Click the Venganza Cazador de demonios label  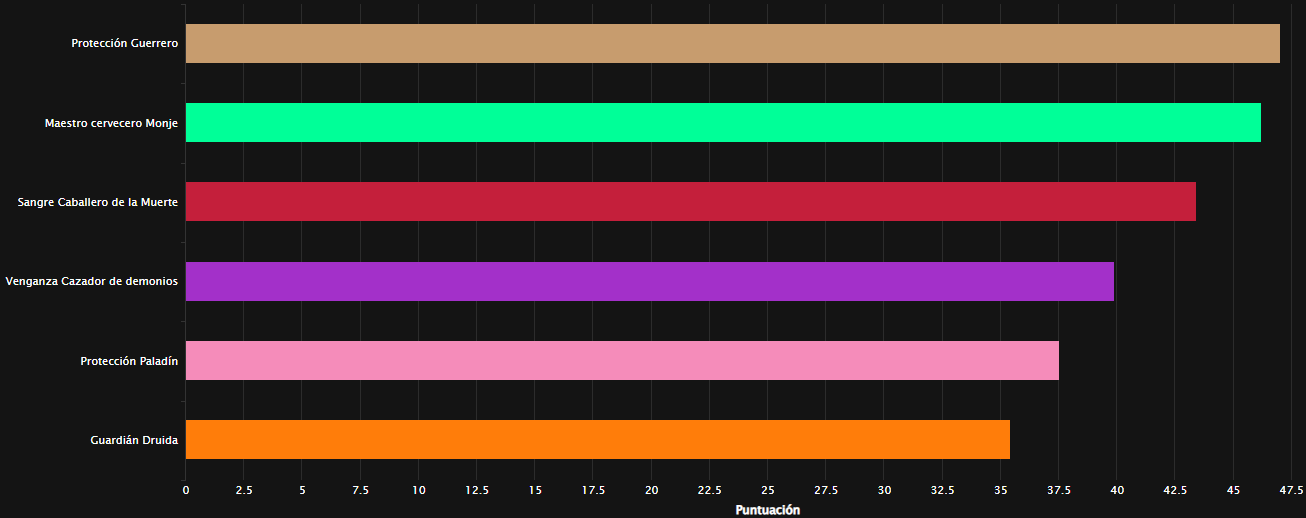91,281
